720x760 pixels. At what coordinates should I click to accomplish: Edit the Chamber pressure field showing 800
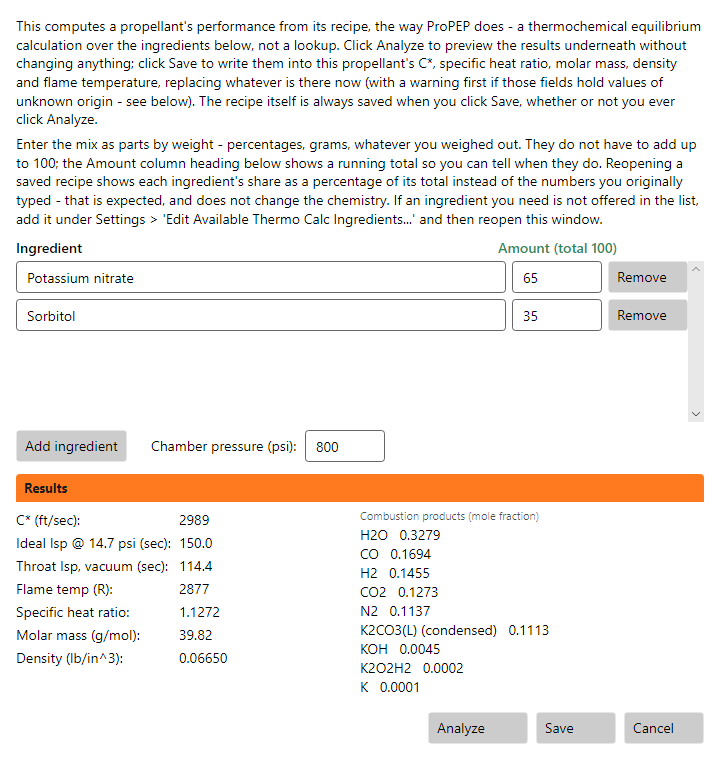click(x=345, y=446)
